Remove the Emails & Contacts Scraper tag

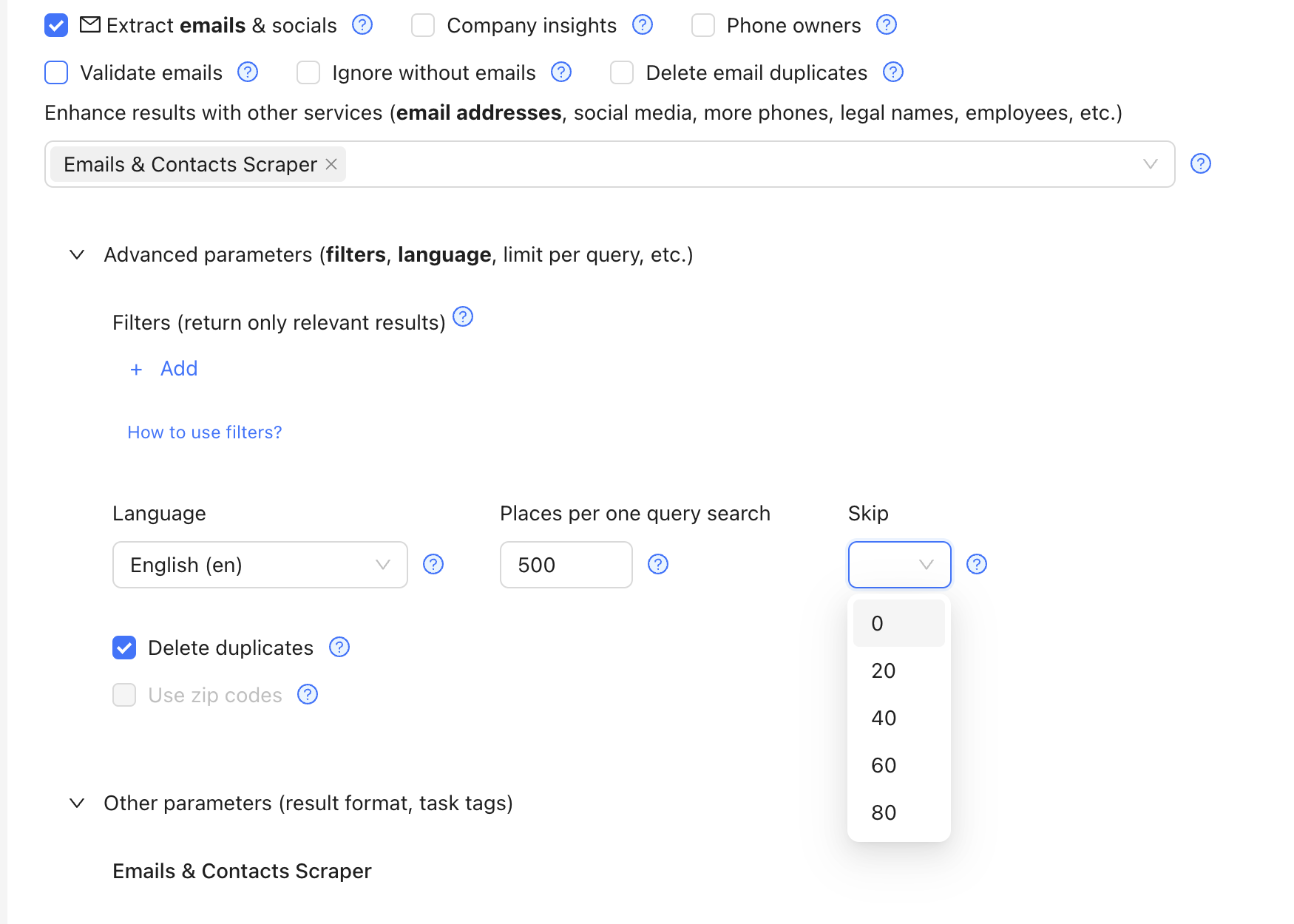pyautogui.click(x=331, y=164)
